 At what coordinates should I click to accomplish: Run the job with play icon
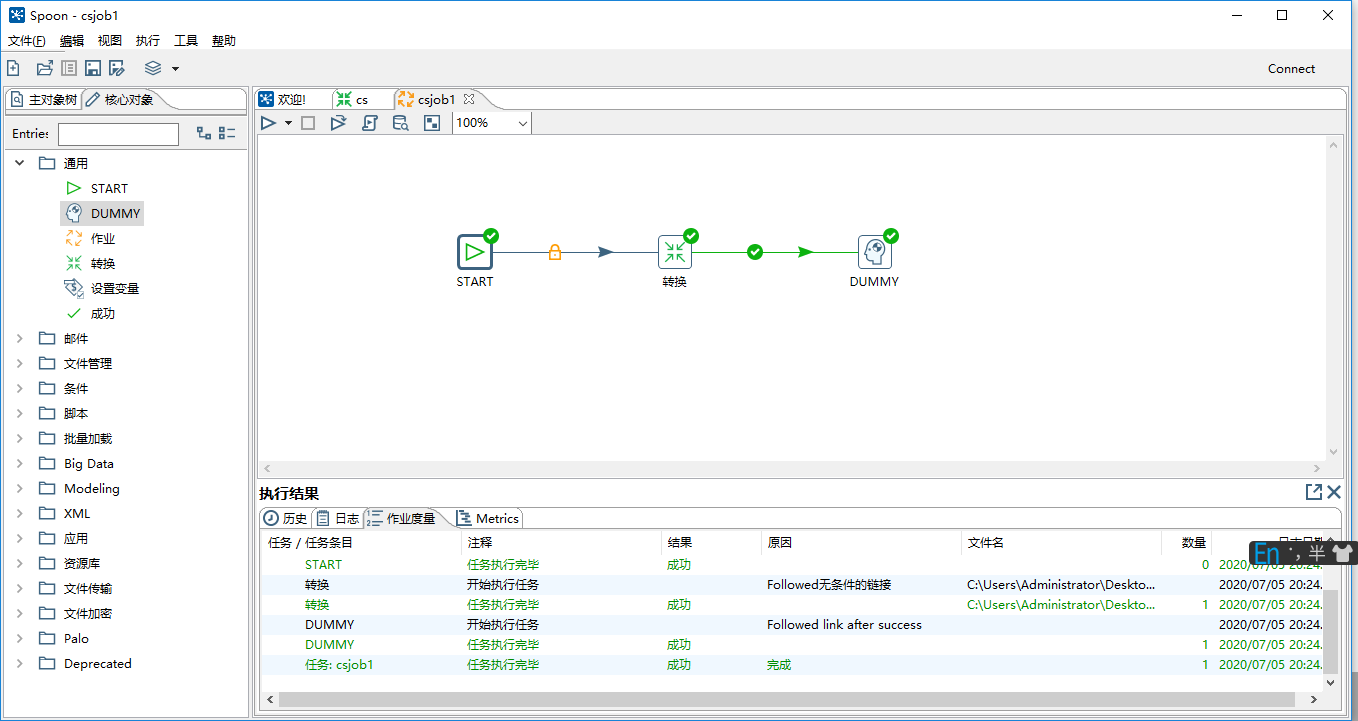(268, 123)
